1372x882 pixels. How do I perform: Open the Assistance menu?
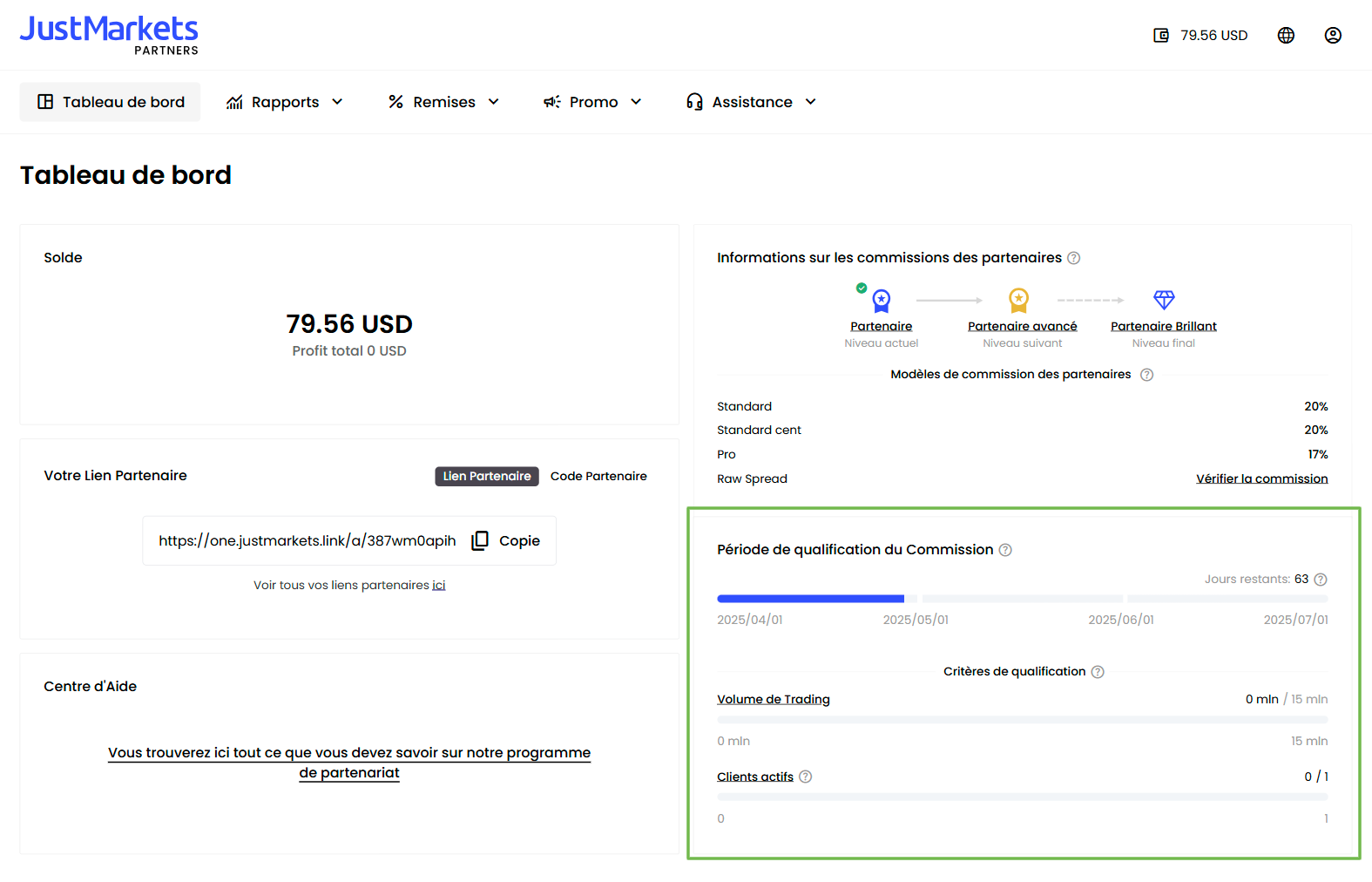(x=752, y=102)
